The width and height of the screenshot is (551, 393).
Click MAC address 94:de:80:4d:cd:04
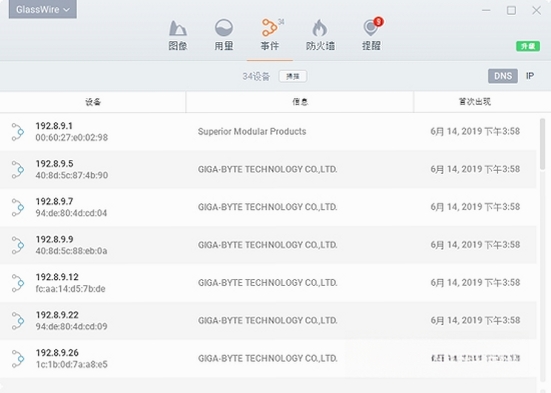point(71,213)
